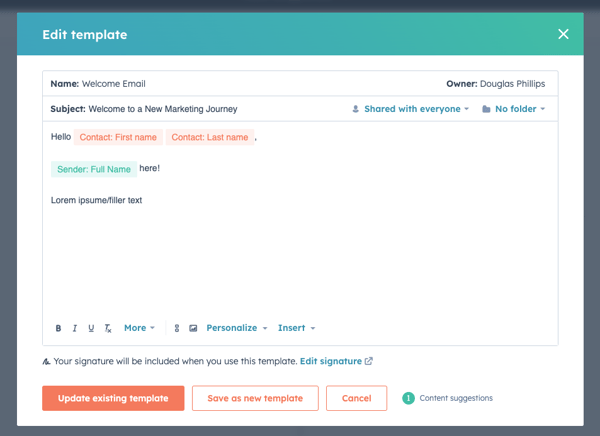Screen dimensions: 600x436
Task: Apply bold formatting with the B icon
Action: 58,328
